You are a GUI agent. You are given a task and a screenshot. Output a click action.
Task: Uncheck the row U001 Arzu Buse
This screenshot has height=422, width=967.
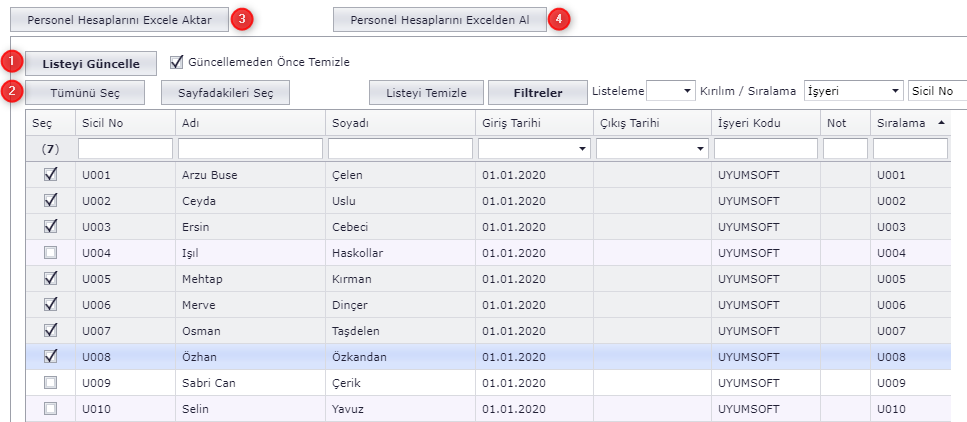click(x=50, y=175)
